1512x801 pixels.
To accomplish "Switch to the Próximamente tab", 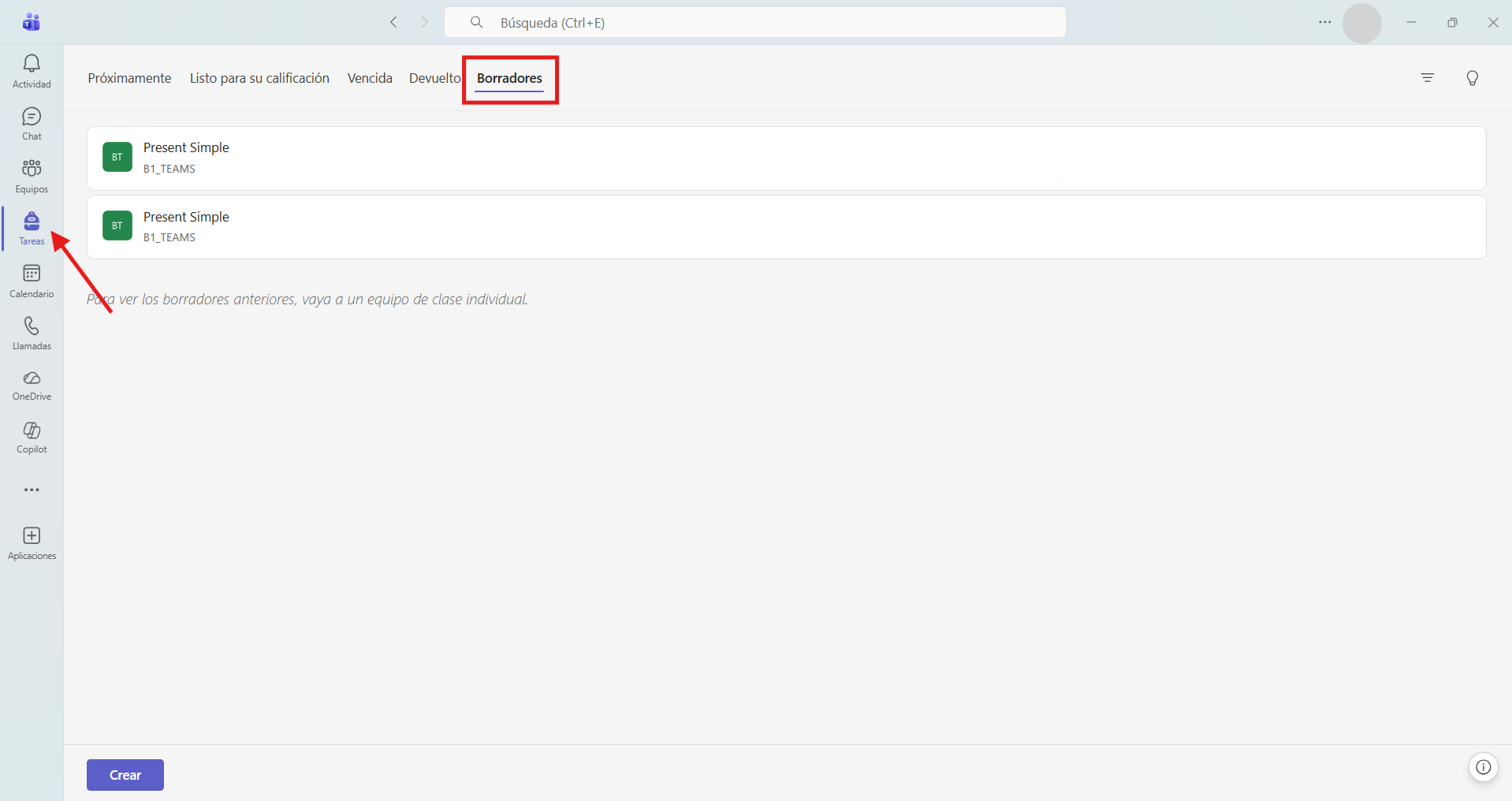I will click(129, 78).
